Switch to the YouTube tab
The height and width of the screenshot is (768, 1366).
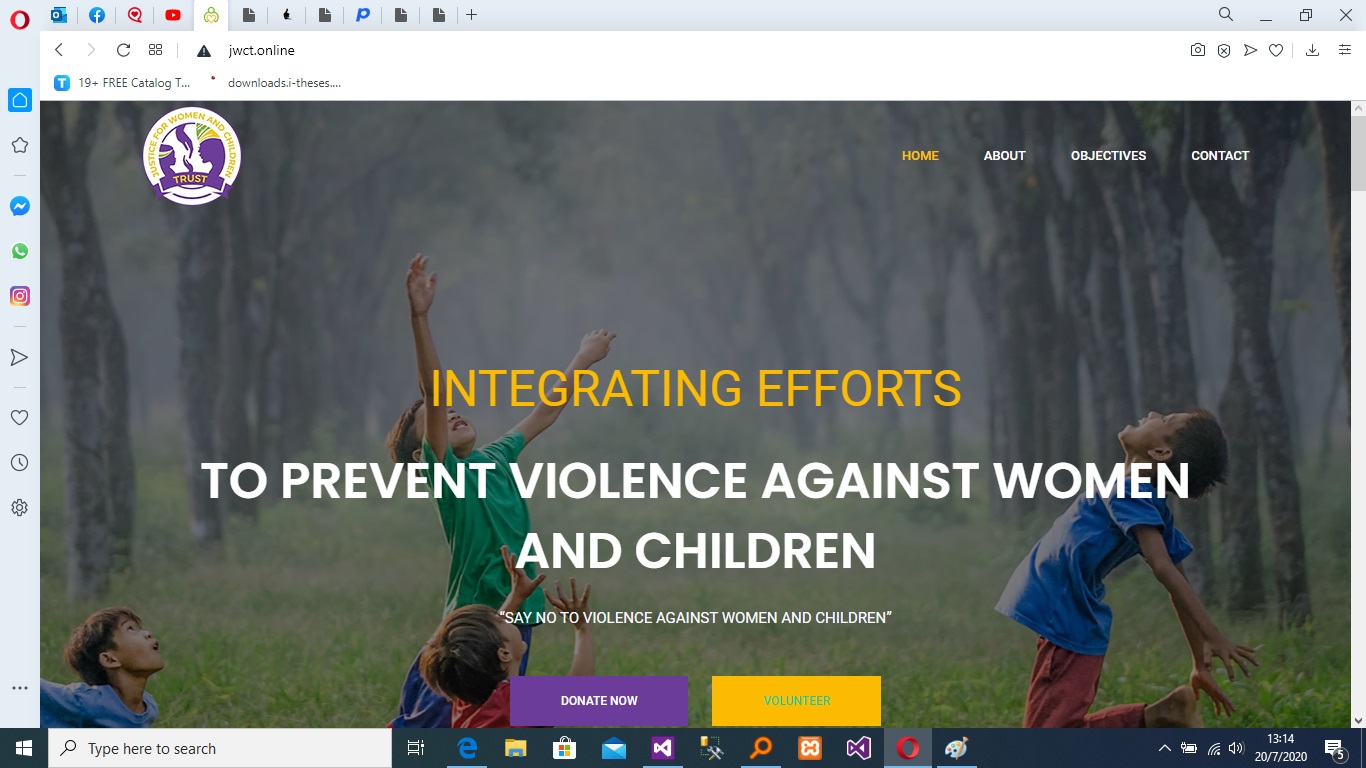click(173, 15)
